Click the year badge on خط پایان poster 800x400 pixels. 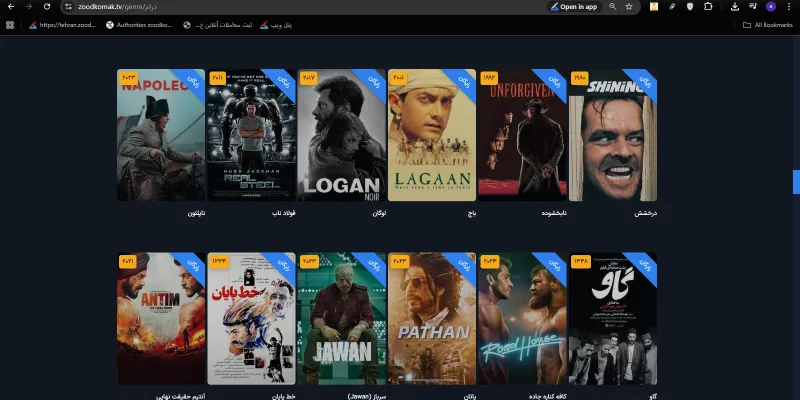219,261
